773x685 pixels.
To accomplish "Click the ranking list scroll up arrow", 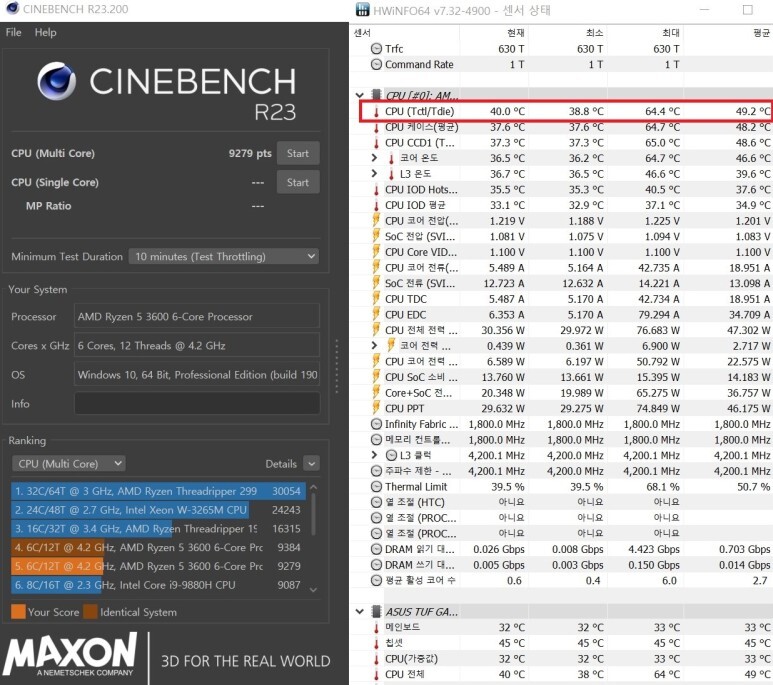I will 313,487.
